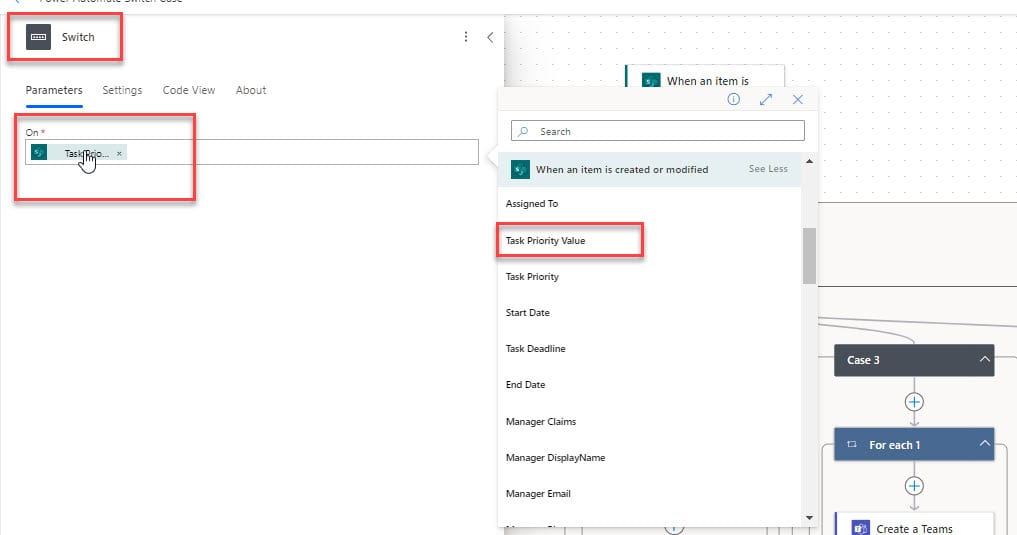Add an action below Case 3
Screen dimensions: 1017x535
click(x=914, y=402)
